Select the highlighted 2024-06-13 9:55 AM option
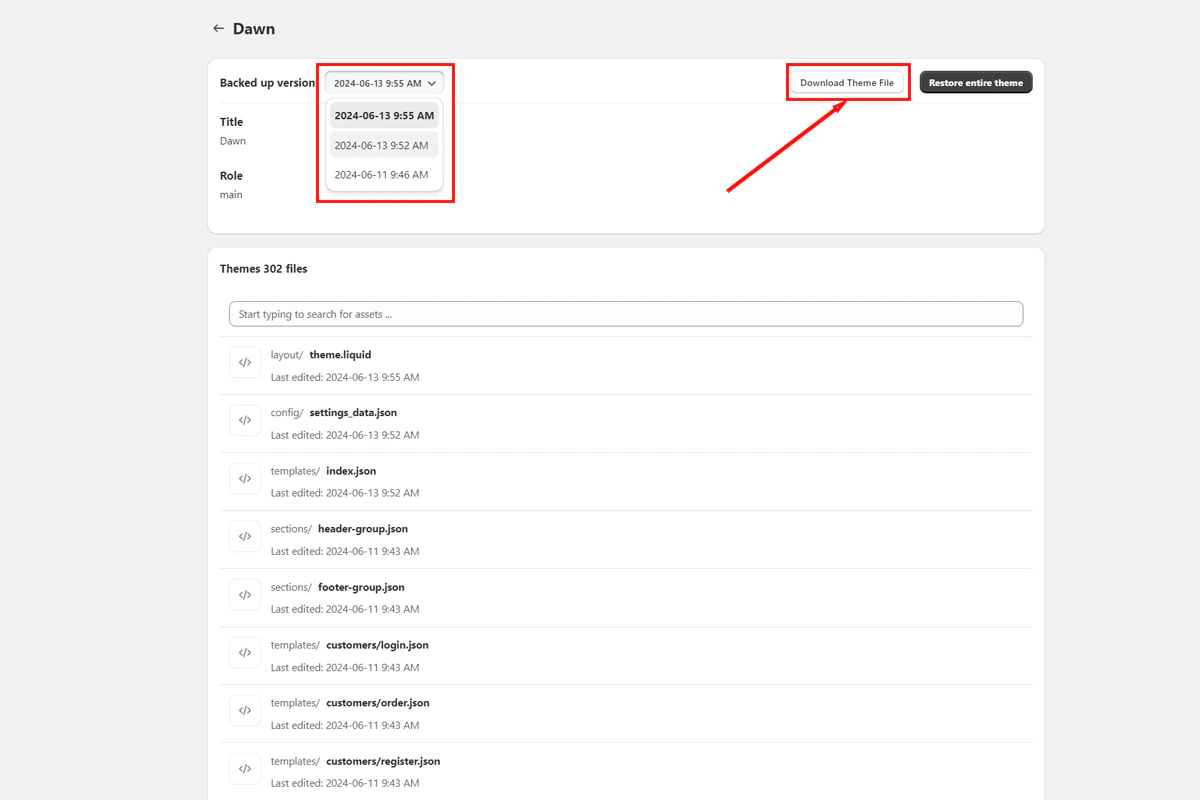1200x800 pixels. (384, 115)
